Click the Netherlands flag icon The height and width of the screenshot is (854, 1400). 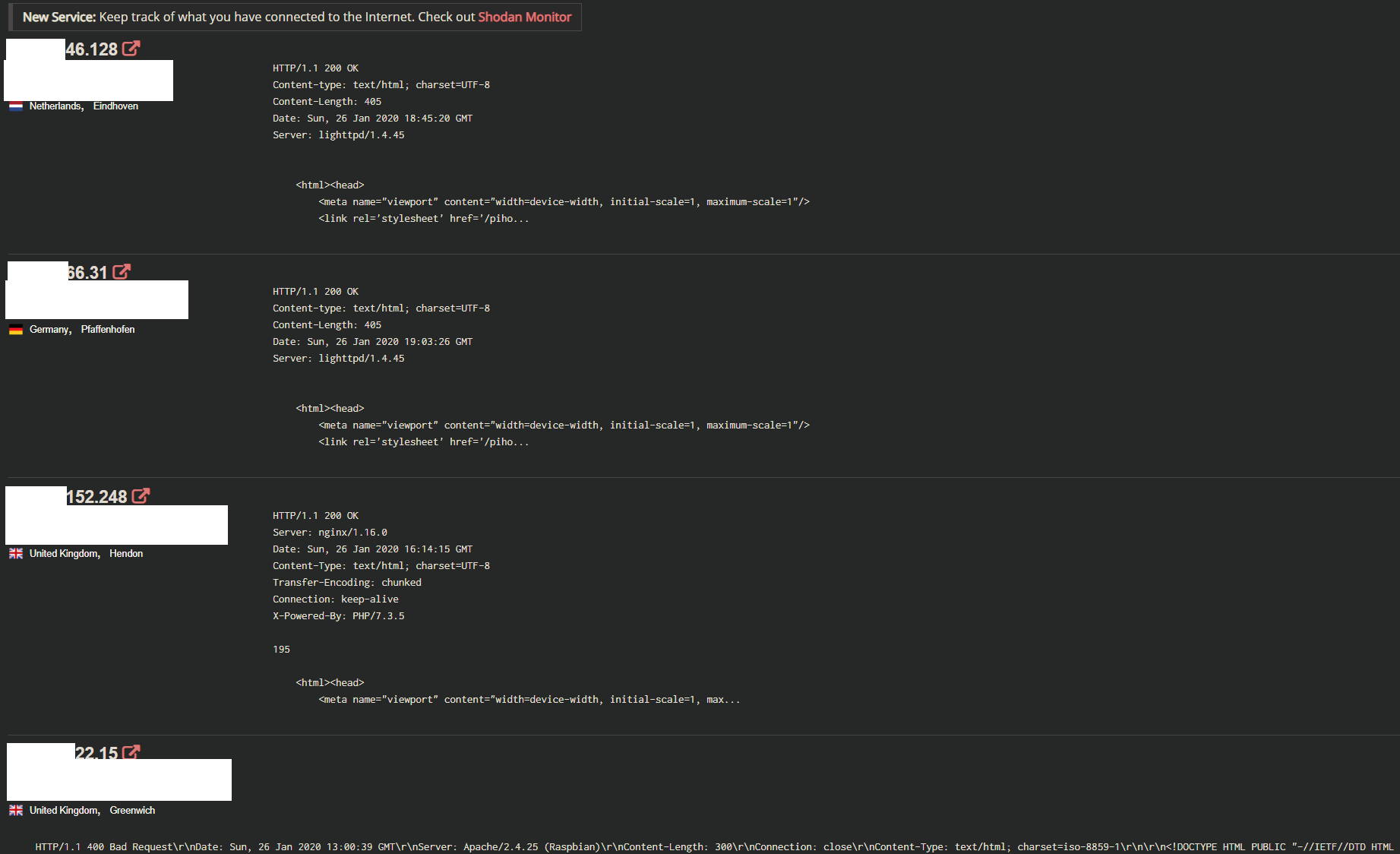pos(16,106)
